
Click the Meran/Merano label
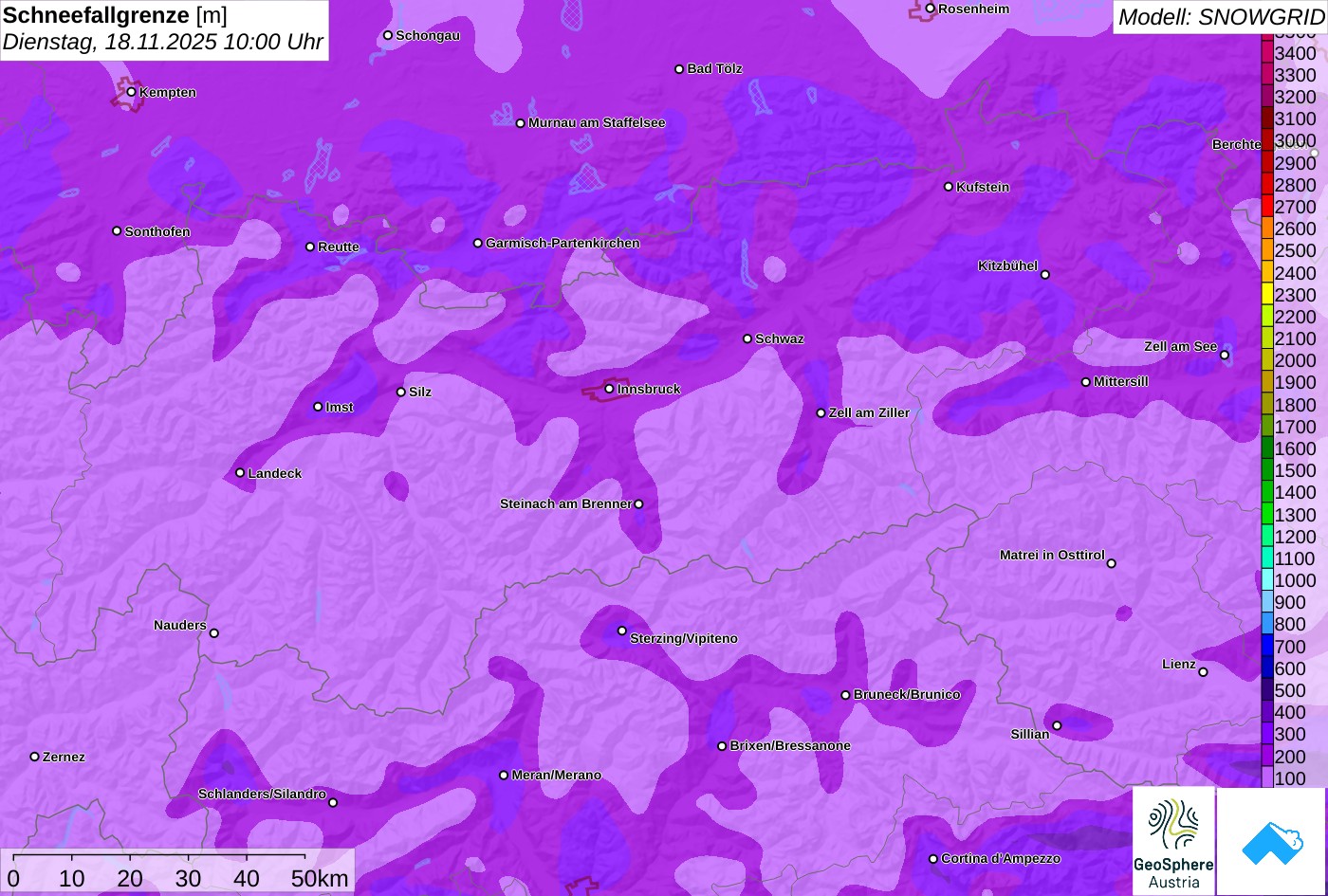click(x=557, y=775)
